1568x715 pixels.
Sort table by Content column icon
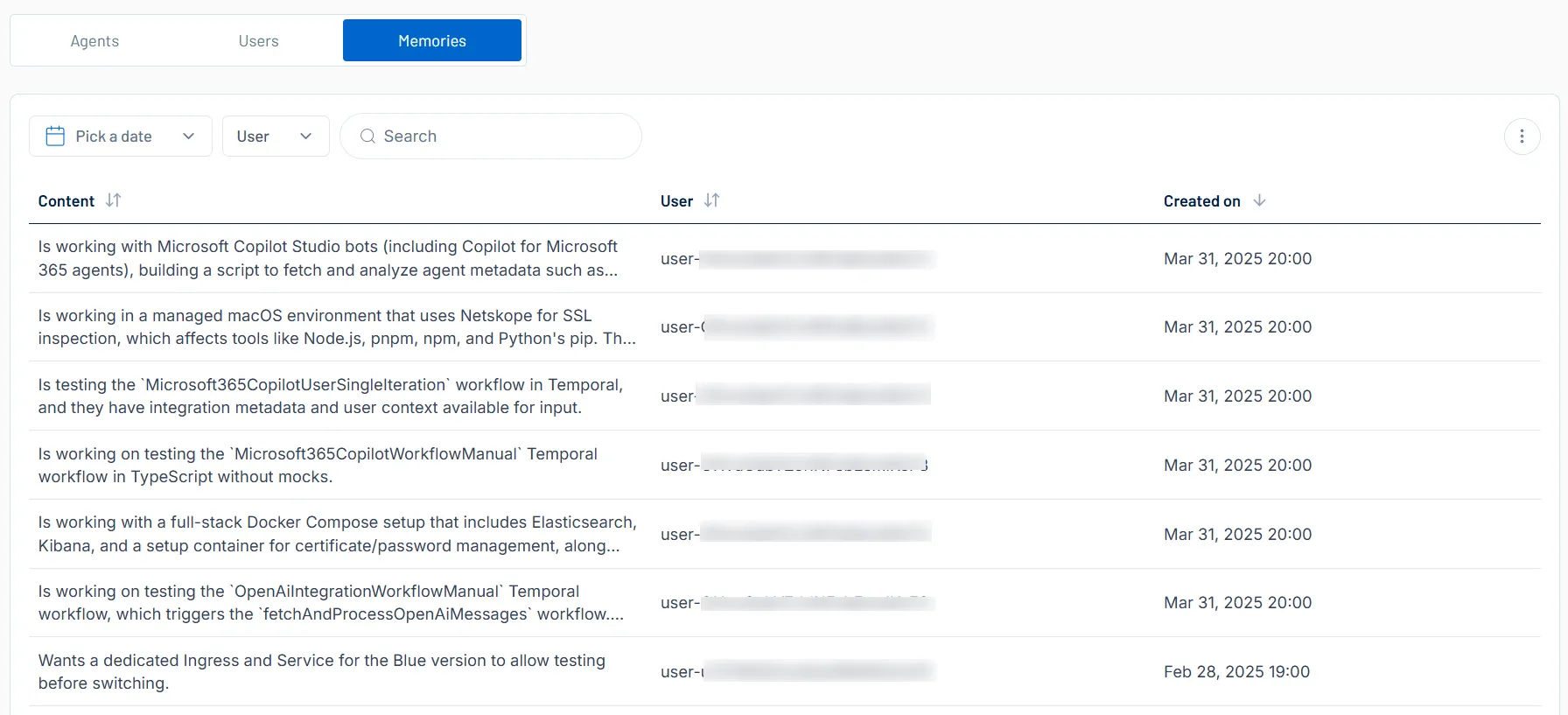[114, 200]
